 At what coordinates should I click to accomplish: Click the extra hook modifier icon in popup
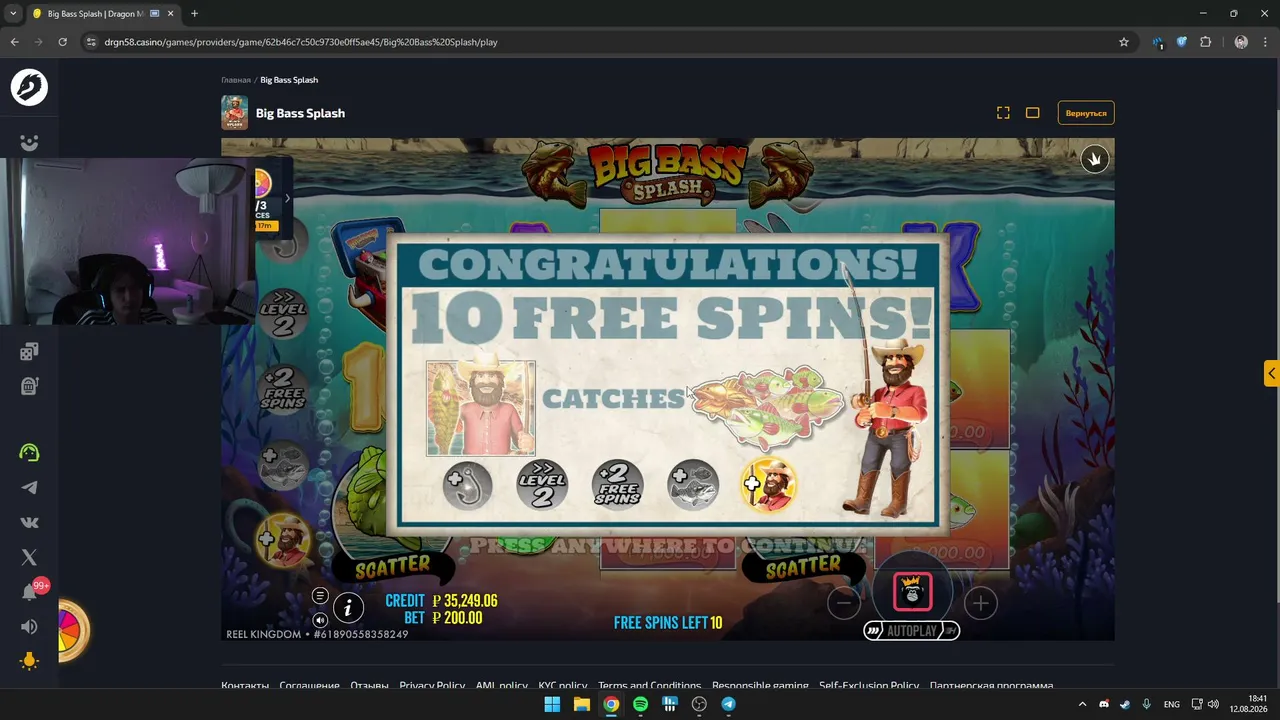coord(468,485)
